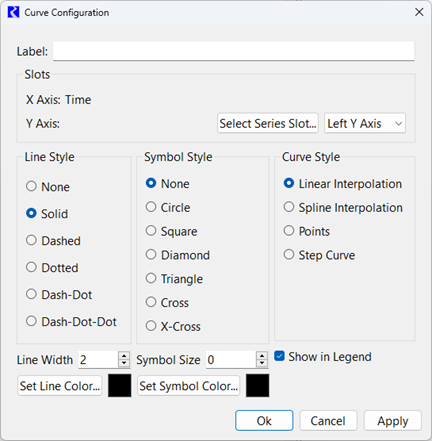Click the black symbol color swatch
Viewport: 432px width, 441px height.
pyautogui.click(x=257, y=385)
